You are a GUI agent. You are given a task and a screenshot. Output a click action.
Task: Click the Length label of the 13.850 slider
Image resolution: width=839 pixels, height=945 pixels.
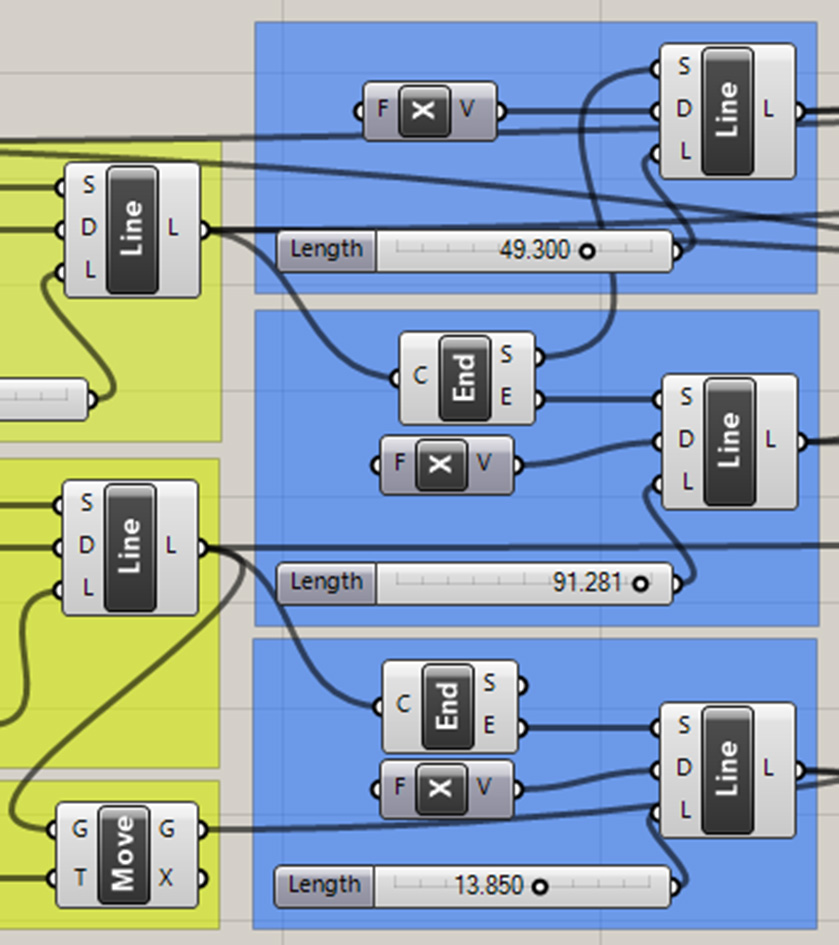click(x=325, y=885)
